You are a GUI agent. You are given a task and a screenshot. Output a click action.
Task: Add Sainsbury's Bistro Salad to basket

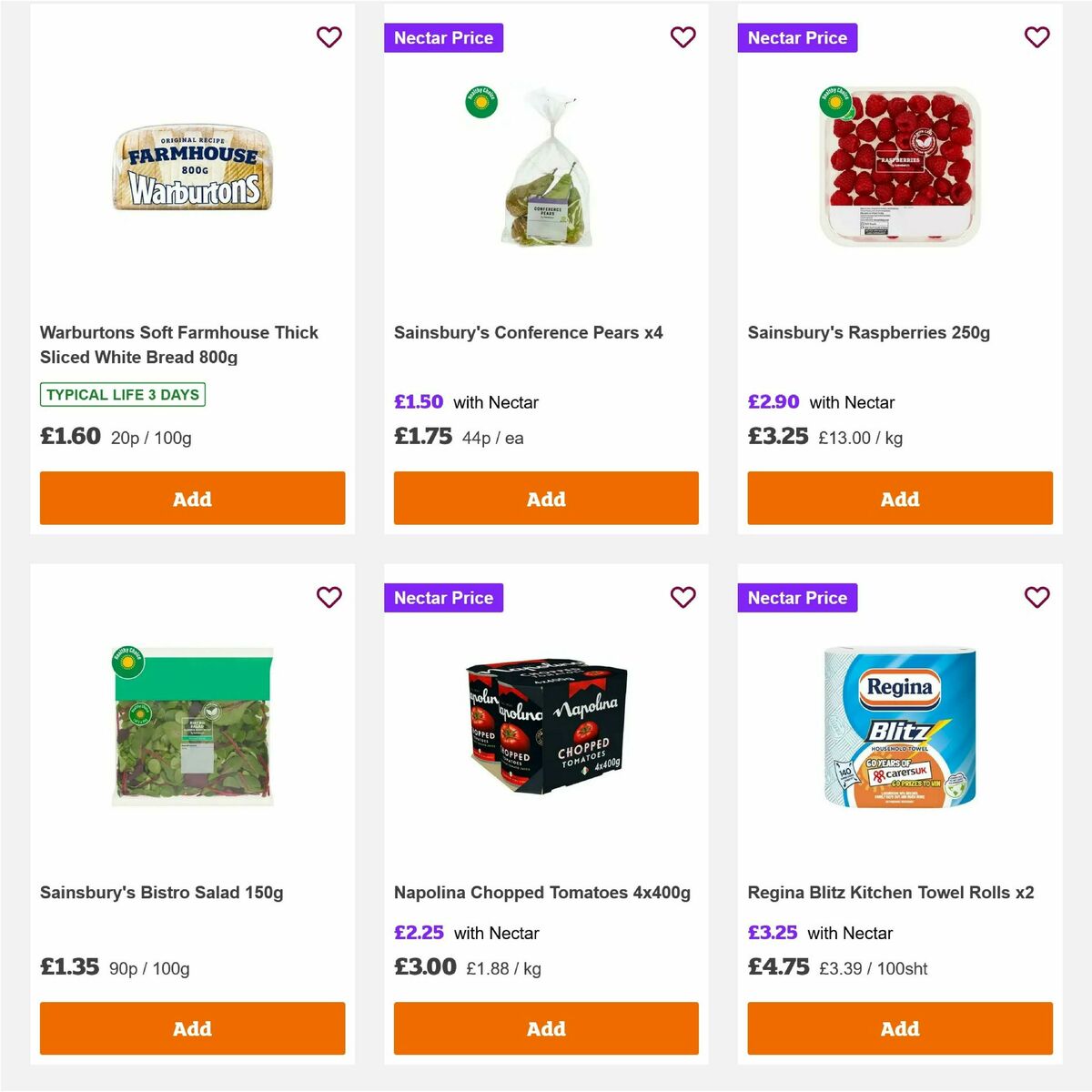pyautogui.click(x=192, y=1028)
